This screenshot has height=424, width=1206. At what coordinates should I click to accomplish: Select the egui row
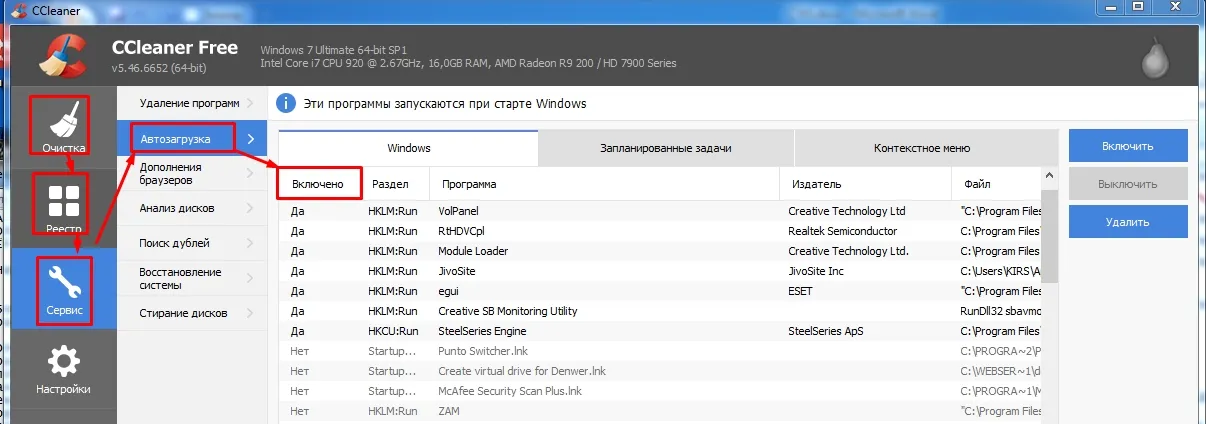(x=661, y=291)
